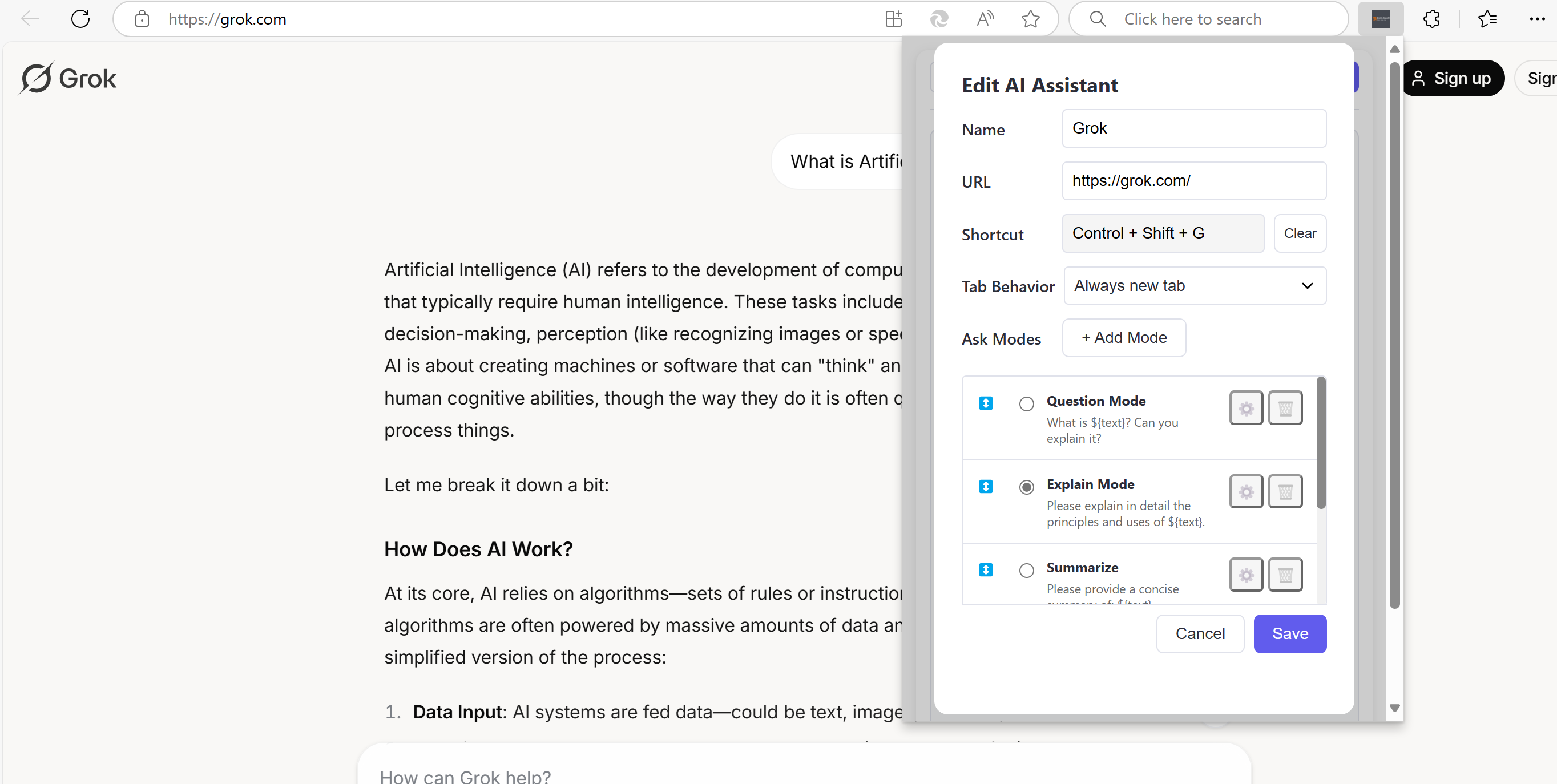Activate the Read aloud icon
Screen dimensions: 1557x784
(x=985, y=19)
